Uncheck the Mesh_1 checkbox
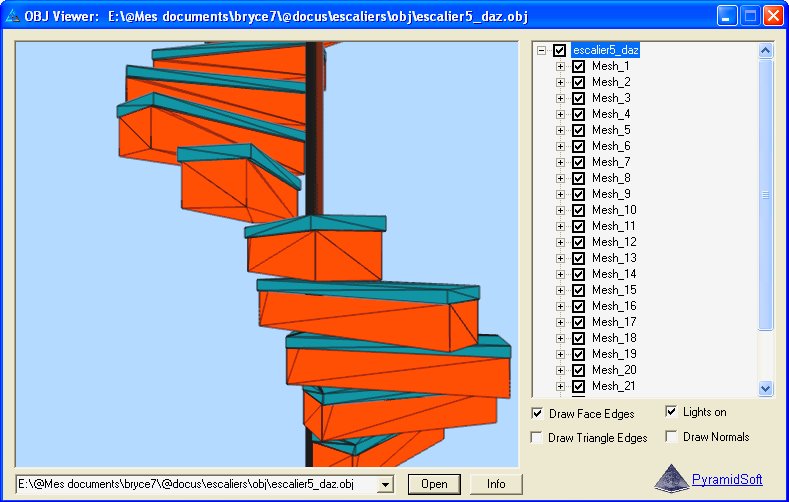The image size is (789, 502). coord(579,66)
